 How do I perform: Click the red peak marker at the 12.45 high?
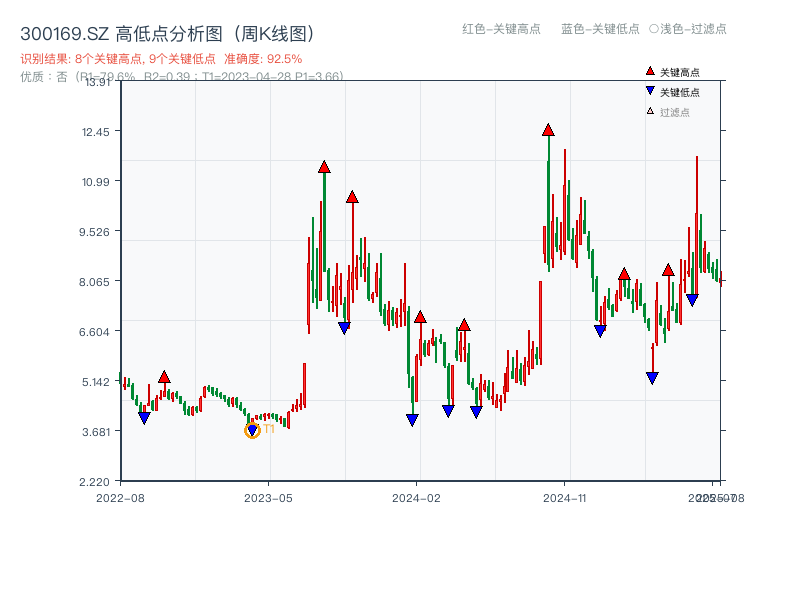tap(548, 128)
